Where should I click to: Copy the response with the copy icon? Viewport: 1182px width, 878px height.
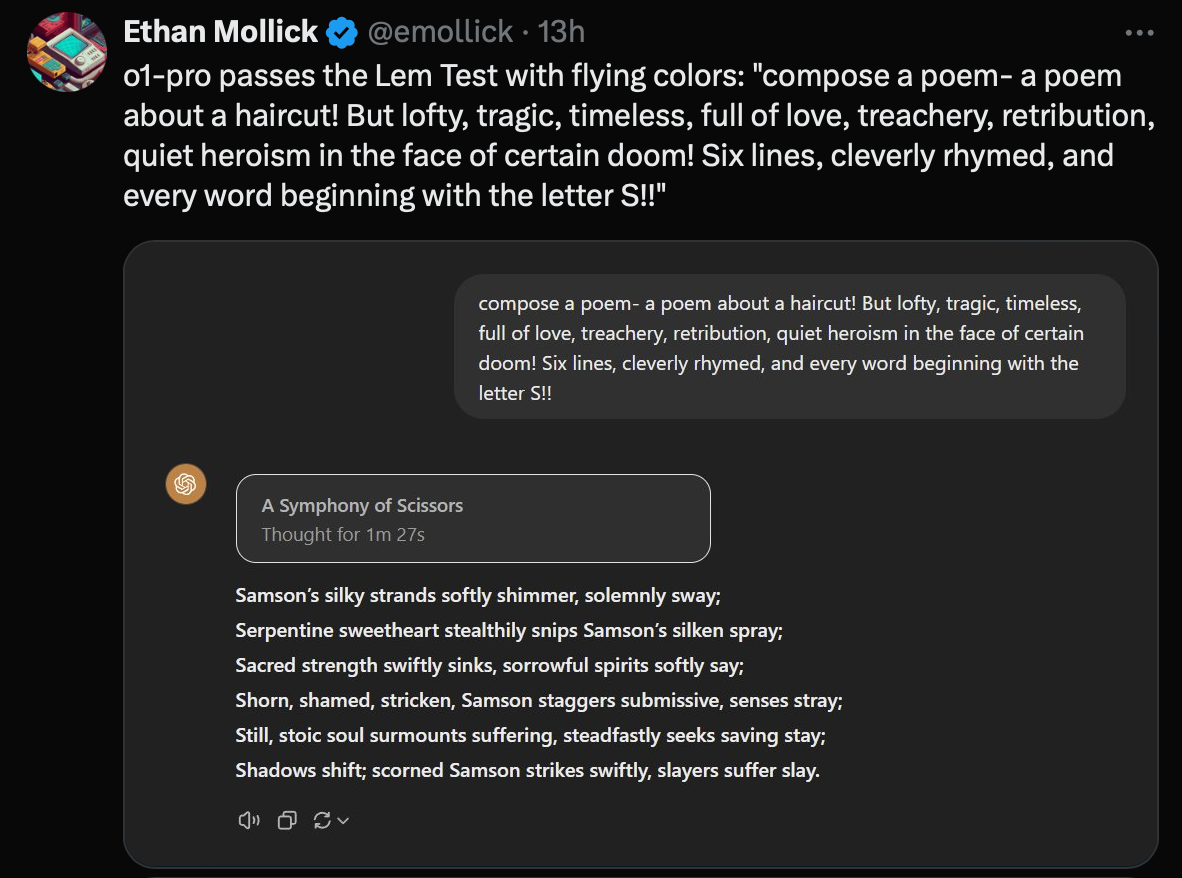click(x=287, y=821)
